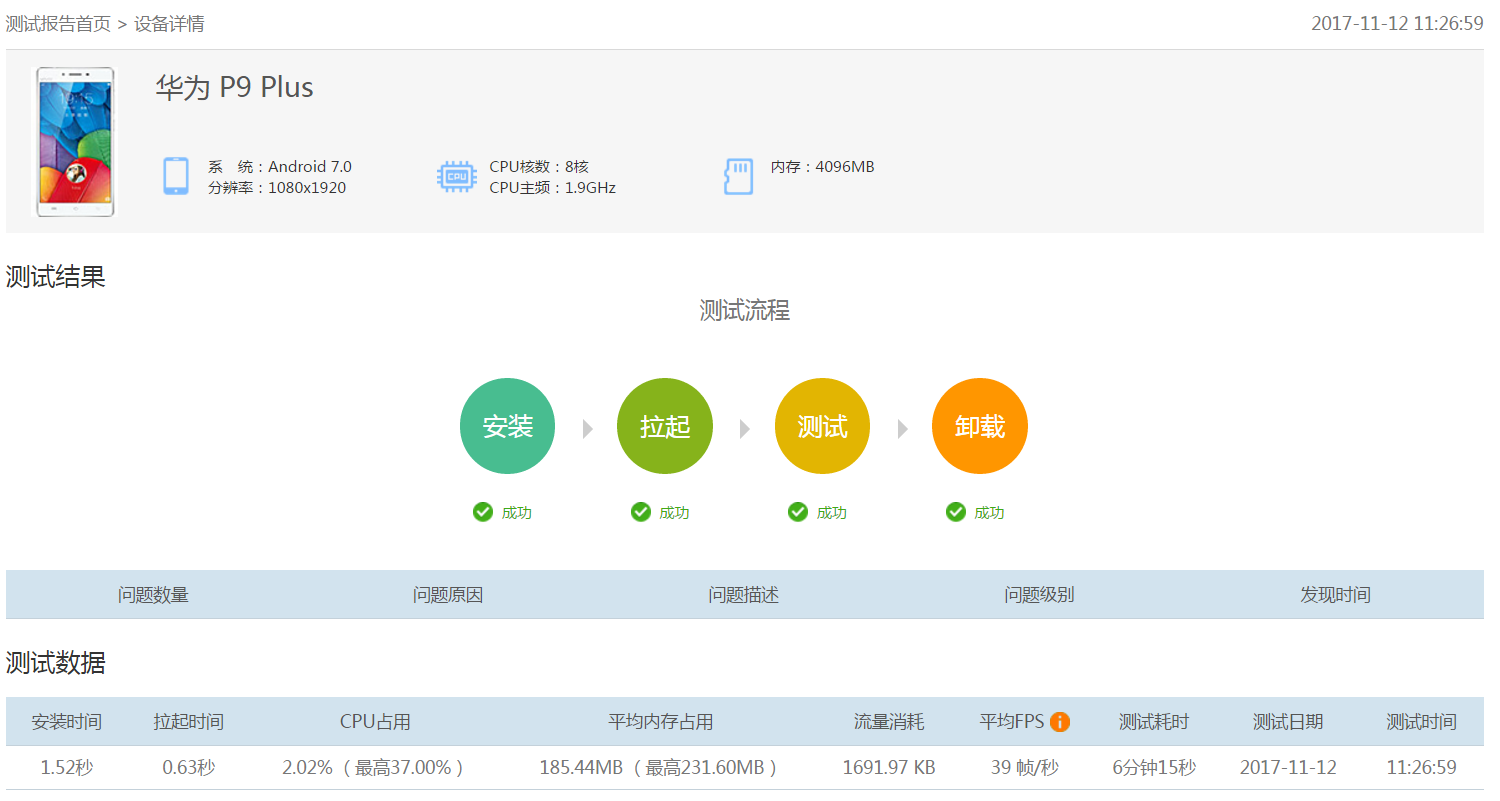Click the 流量消耗 column header

pyautogui.click(x=889, y=722)
